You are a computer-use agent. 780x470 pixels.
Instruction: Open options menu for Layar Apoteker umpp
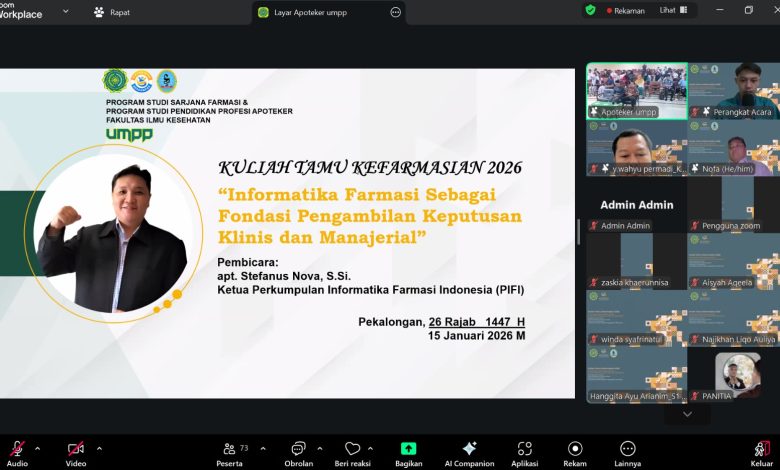tap(395, 12)
